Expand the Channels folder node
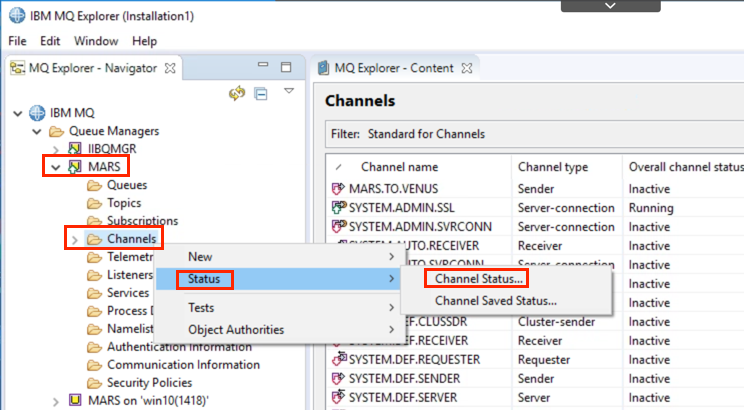The height and width of the screenshot is (410, 744). pyautogui.click(x=74, y=240)
